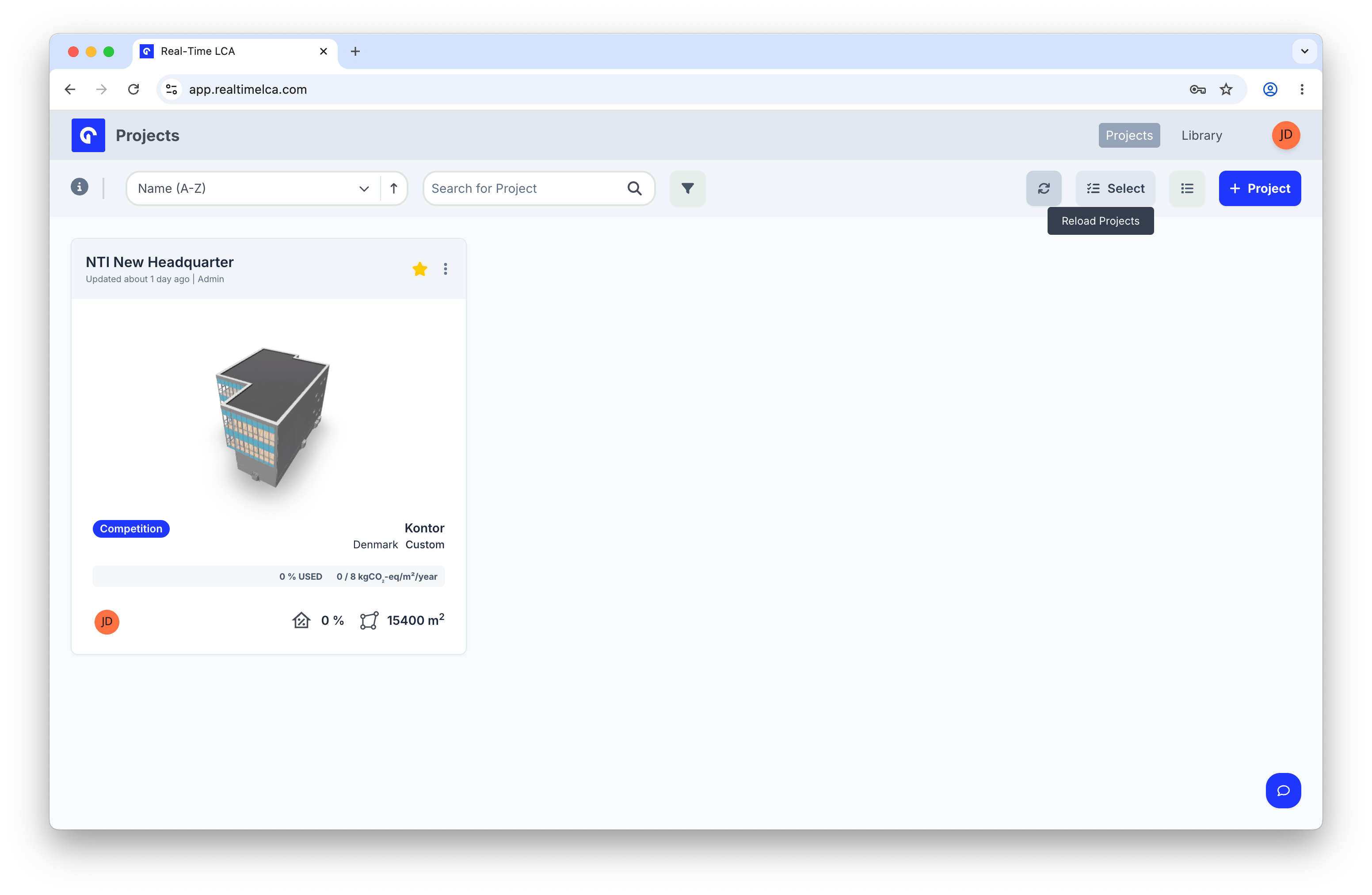
Task: Click the 'Updated about 1 day ago' text
Action: point(138,279)
